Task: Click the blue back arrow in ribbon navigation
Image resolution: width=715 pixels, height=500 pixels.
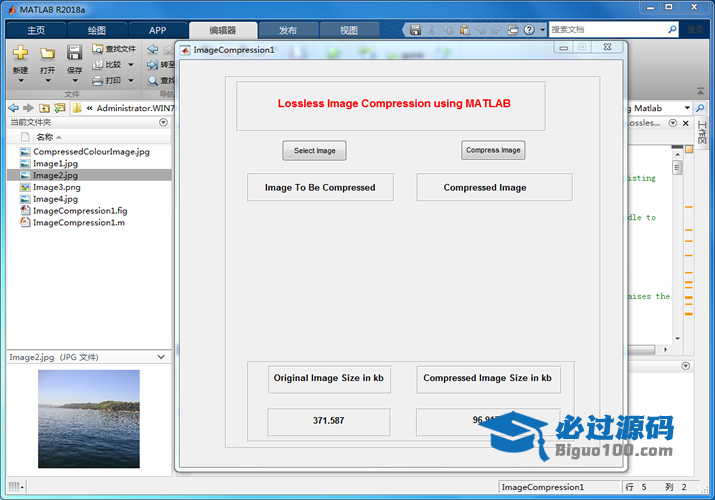Action: pos(153,49)
